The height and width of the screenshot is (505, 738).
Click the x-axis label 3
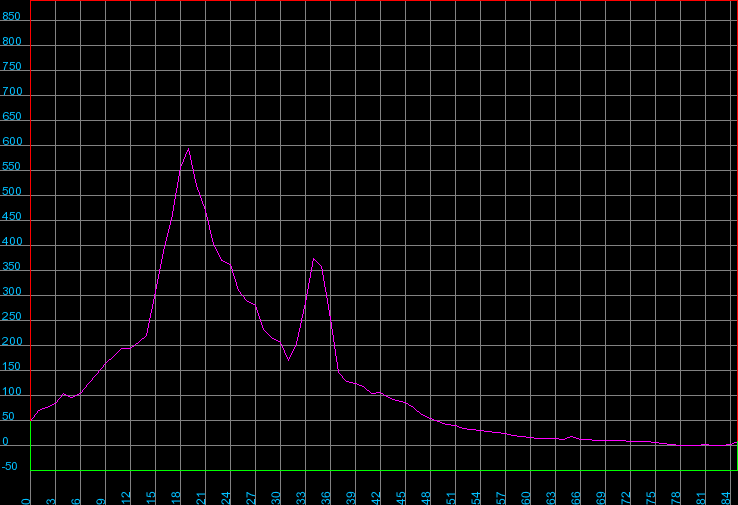coord(51,501)
